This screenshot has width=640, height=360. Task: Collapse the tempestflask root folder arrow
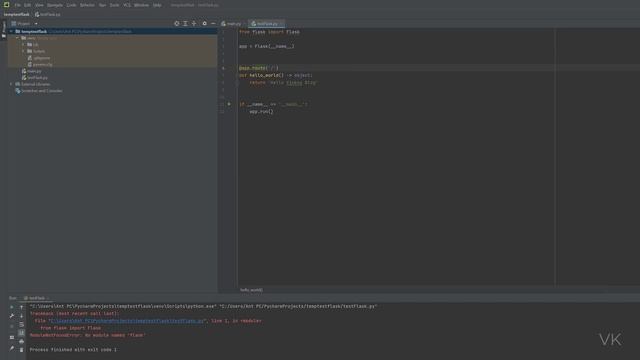click(x=11, y=31)
